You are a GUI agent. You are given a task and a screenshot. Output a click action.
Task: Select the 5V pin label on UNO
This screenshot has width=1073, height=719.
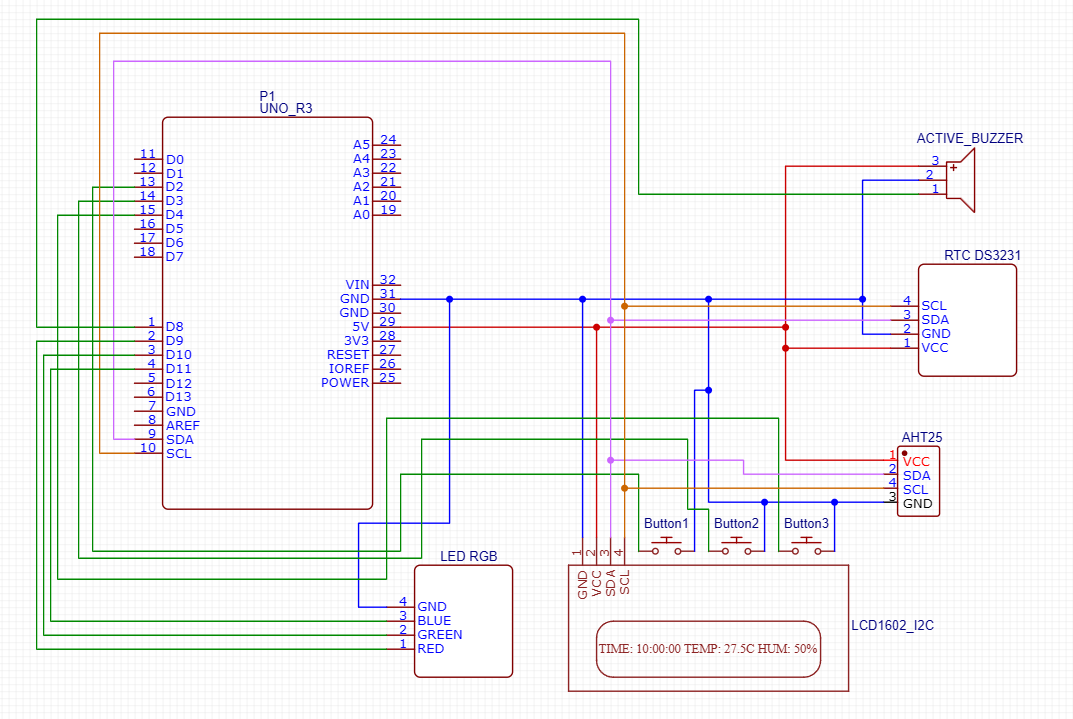pos(361,326)
